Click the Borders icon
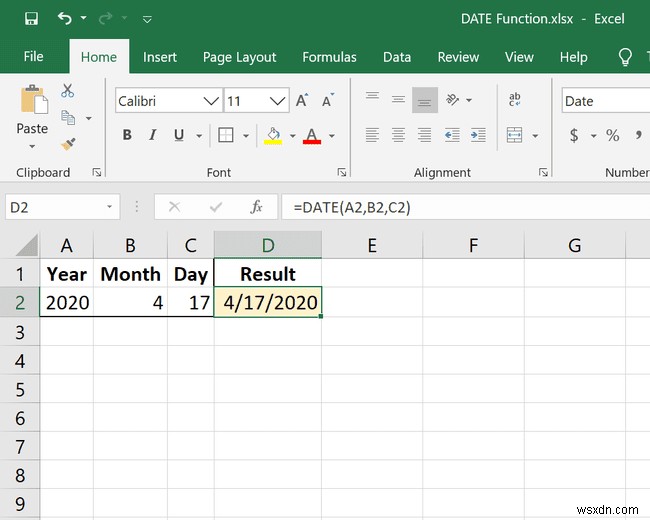This screenshot has height=520, width=650. coord(226,135)
